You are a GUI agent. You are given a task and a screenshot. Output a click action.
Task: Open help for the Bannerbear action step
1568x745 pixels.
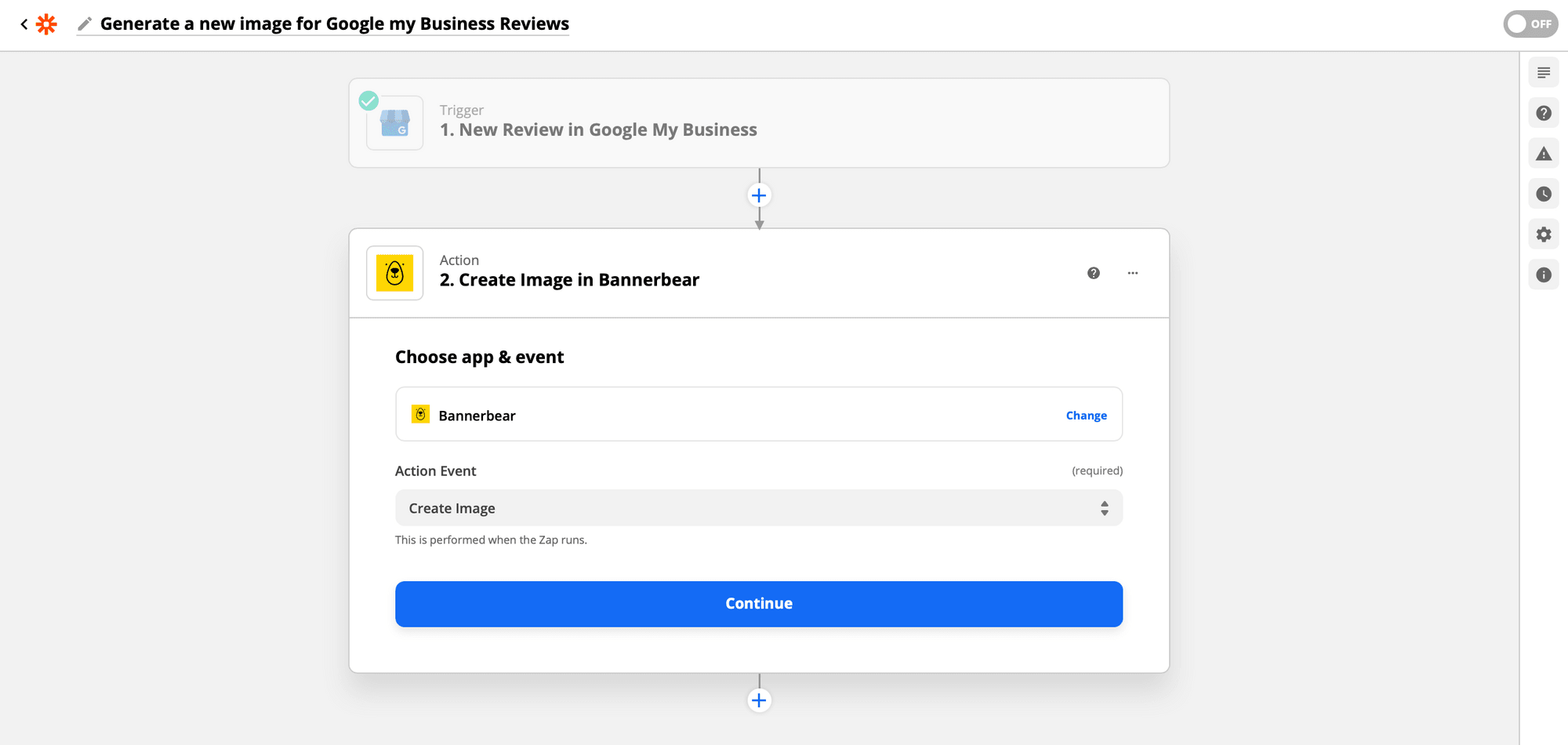(1094, 273)
